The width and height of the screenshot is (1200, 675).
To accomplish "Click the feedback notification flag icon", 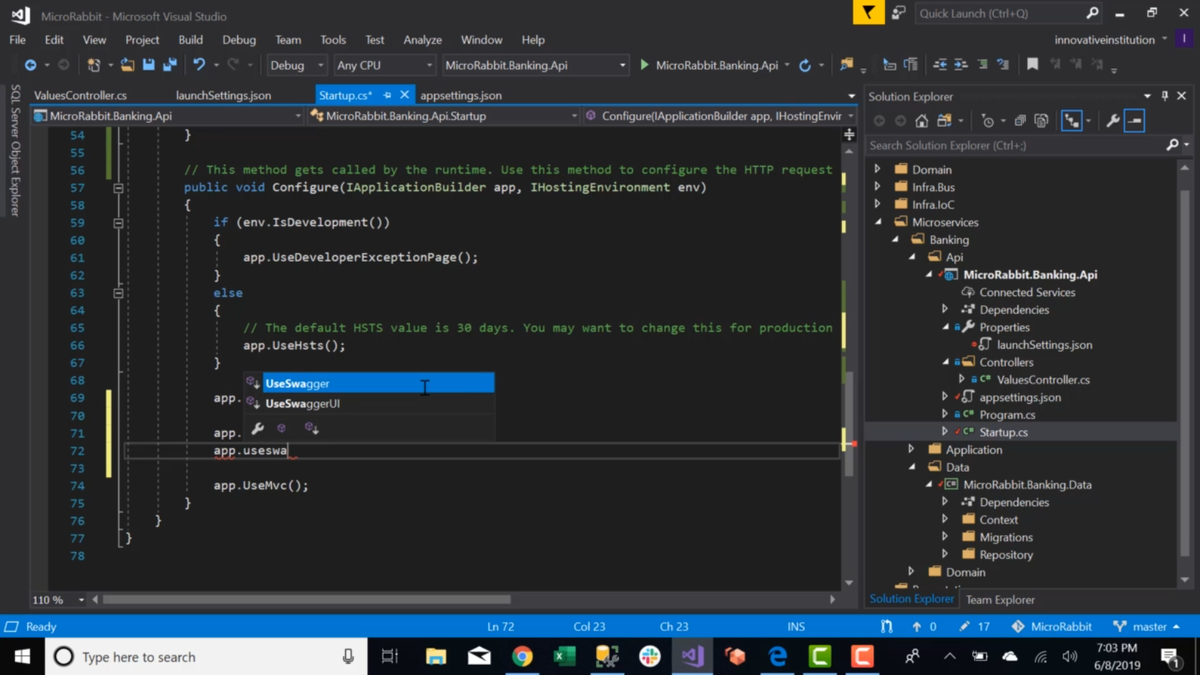I will (x=868, y=13).
